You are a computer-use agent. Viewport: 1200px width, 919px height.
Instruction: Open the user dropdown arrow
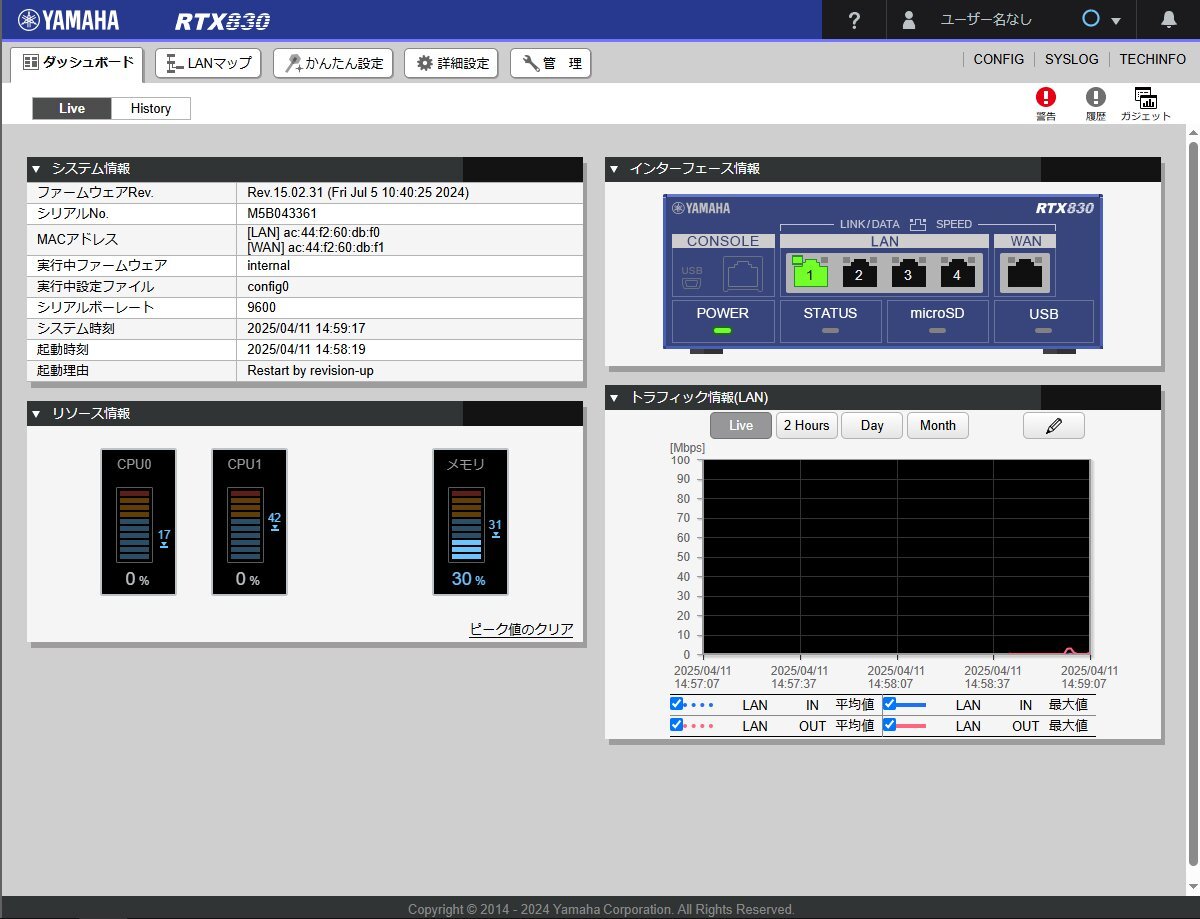coord(1116,21)
